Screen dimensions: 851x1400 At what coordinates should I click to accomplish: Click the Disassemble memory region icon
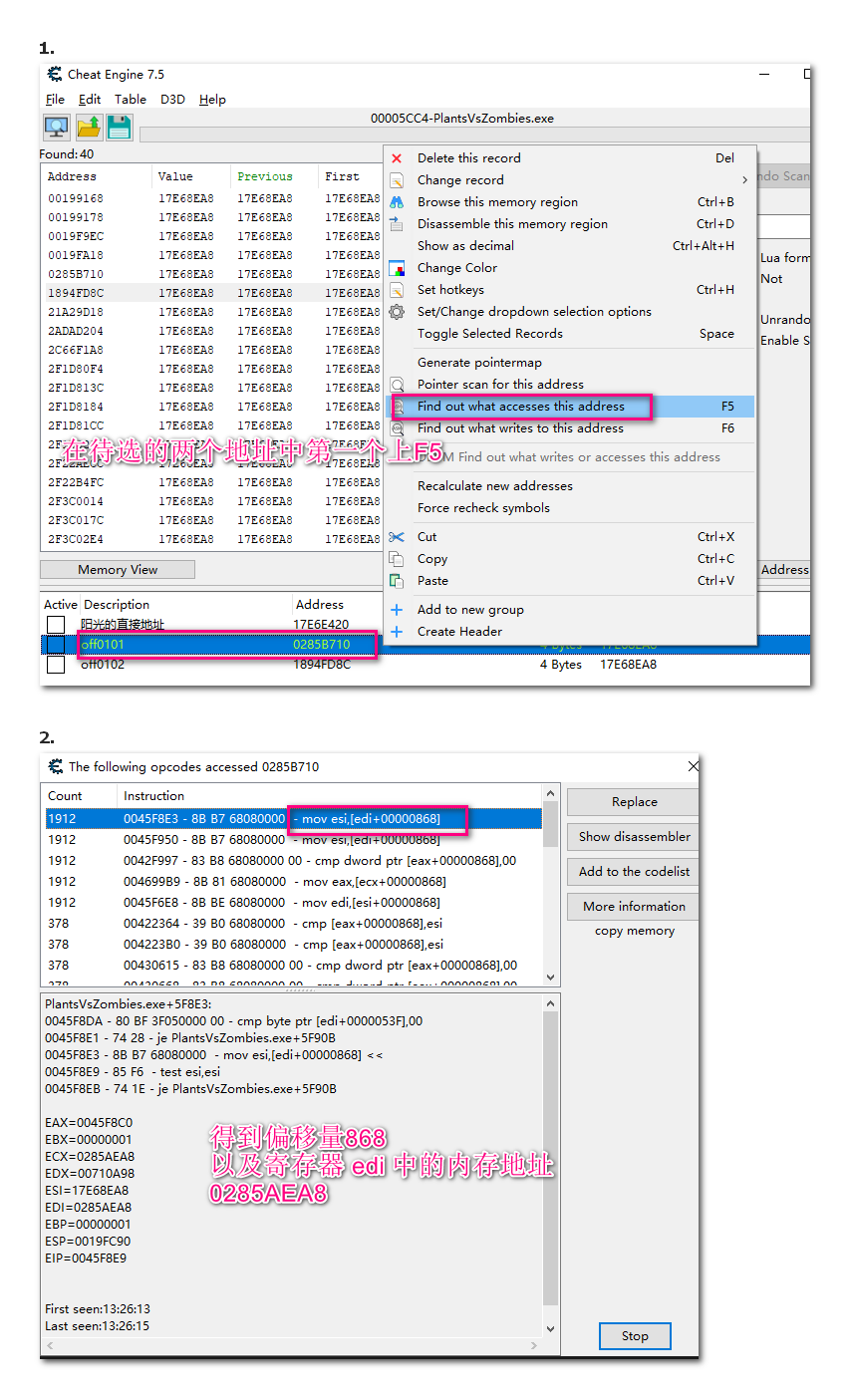(397, 224)
